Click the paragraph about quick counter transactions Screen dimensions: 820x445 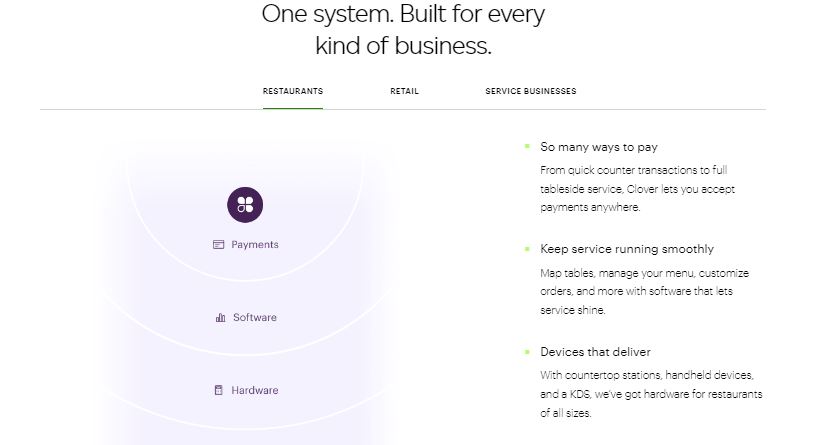[x=637, y=189]
